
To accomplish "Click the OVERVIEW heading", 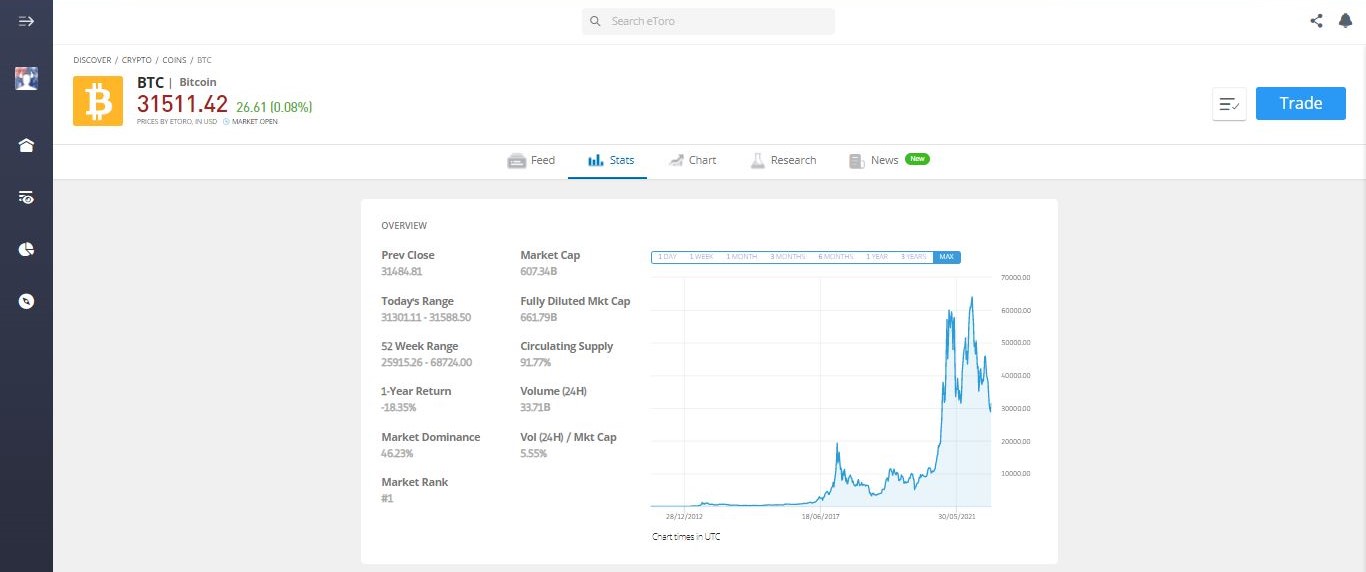I will [404, 226].
